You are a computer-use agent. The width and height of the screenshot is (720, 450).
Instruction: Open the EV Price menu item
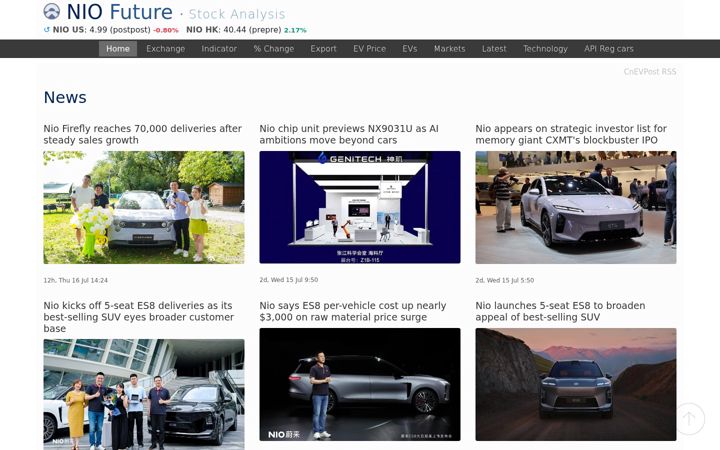370,49
